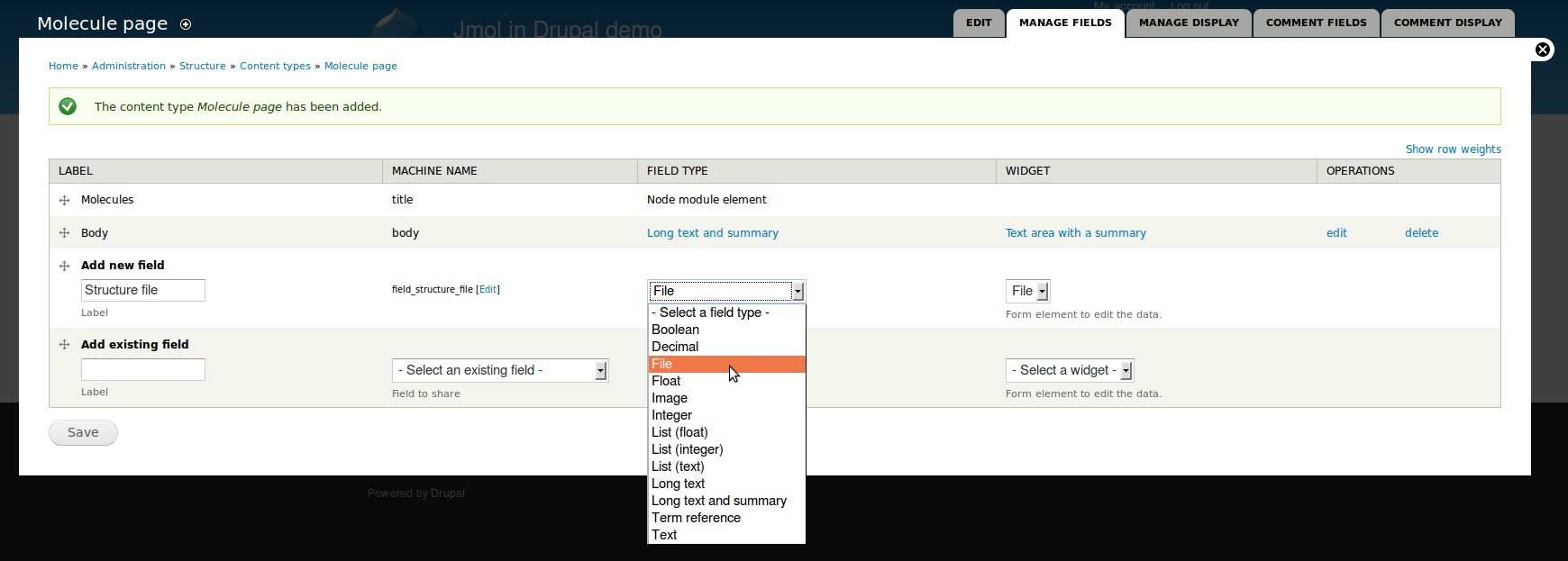The height and width of the screenshot is (561, 1568).
Task: Click the Save button
Action: (x=83, y=432)
